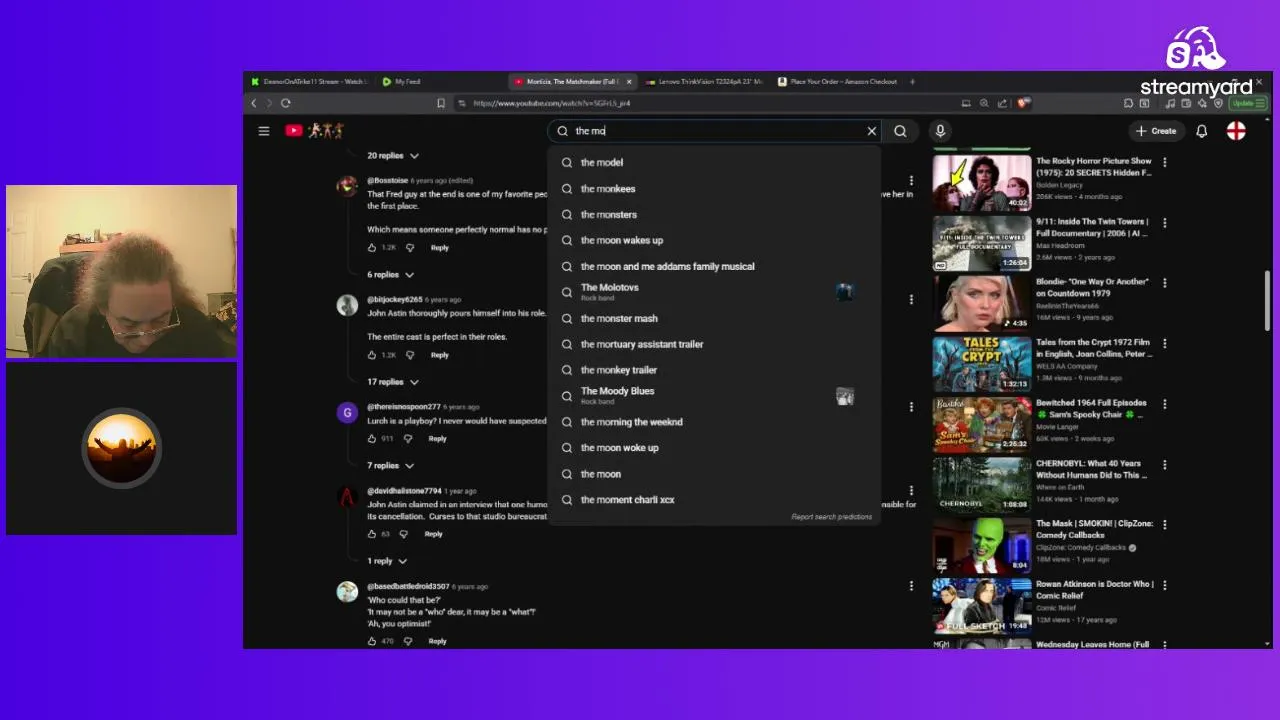This screenshot has height=720, width=1280.
Task: Submit search with magnifier button
Action: (x=900, y=131)
